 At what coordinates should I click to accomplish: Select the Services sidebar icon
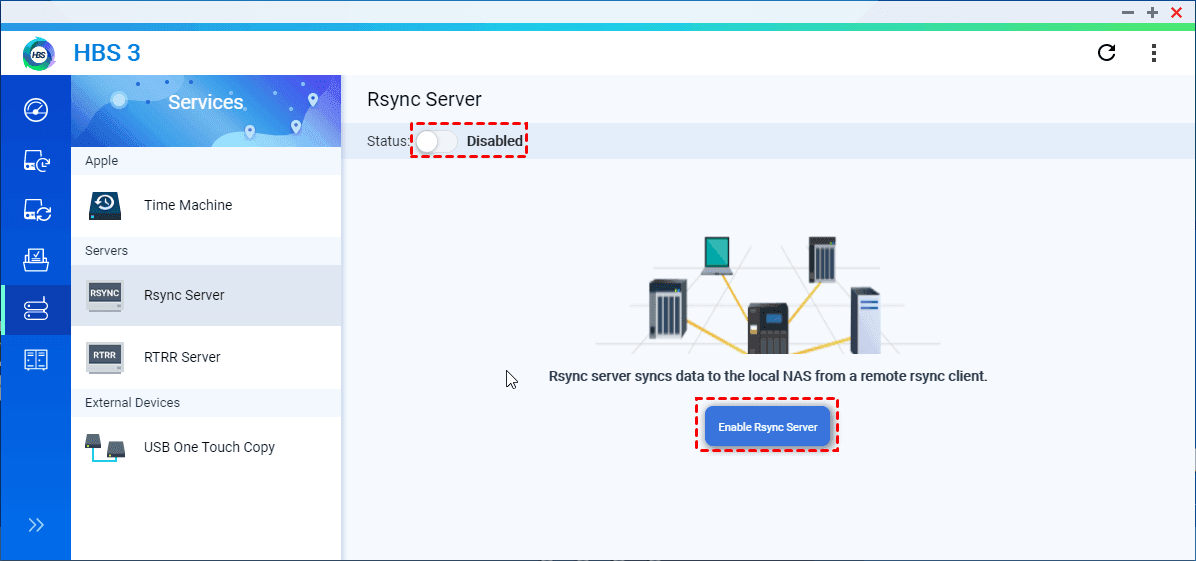36,310
